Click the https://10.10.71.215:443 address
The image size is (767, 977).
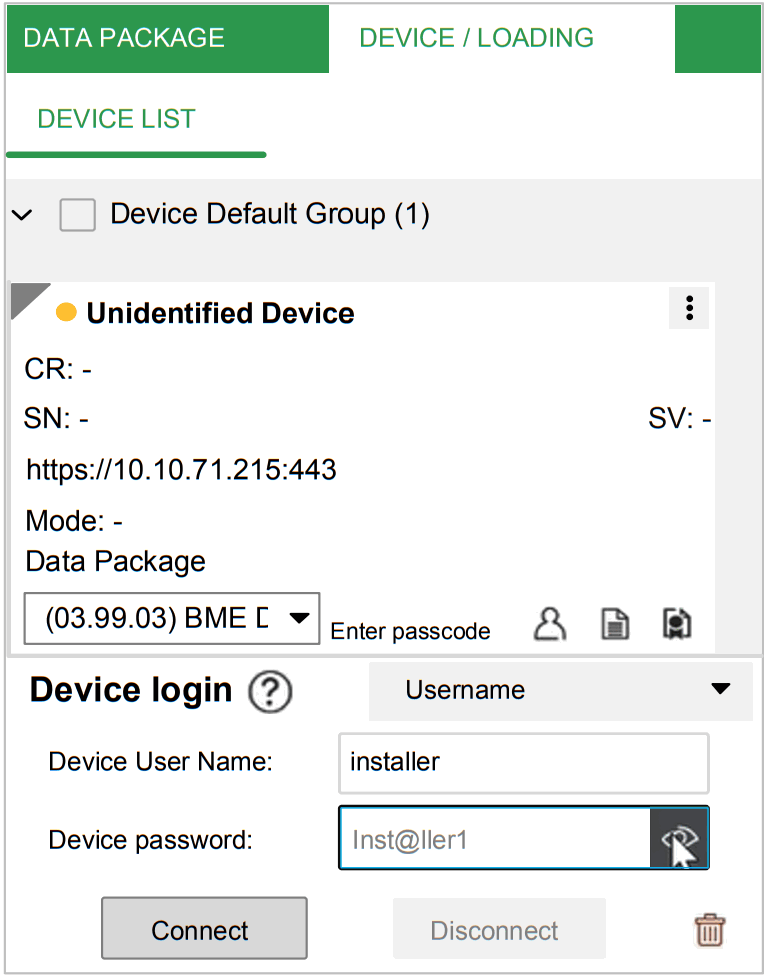(181, 470)
